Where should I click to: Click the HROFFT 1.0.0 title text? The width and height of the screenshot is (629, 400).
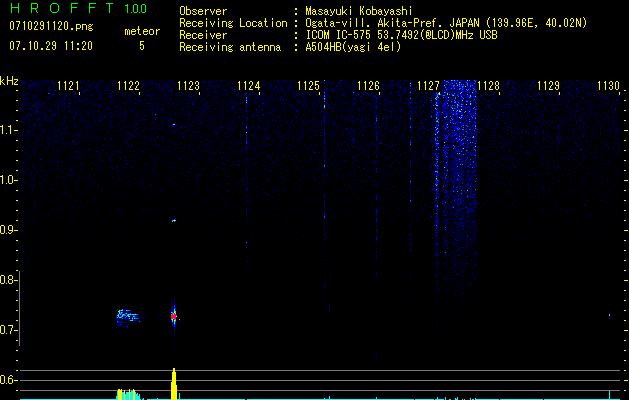coord(79,8)
